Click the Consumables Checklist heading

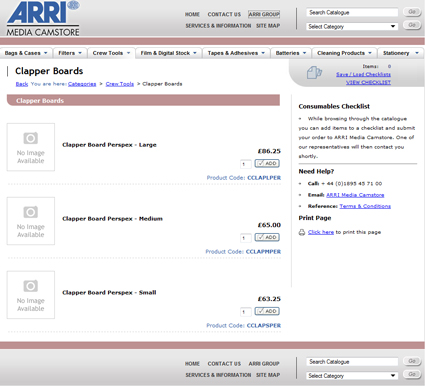[x=334, y=107]
